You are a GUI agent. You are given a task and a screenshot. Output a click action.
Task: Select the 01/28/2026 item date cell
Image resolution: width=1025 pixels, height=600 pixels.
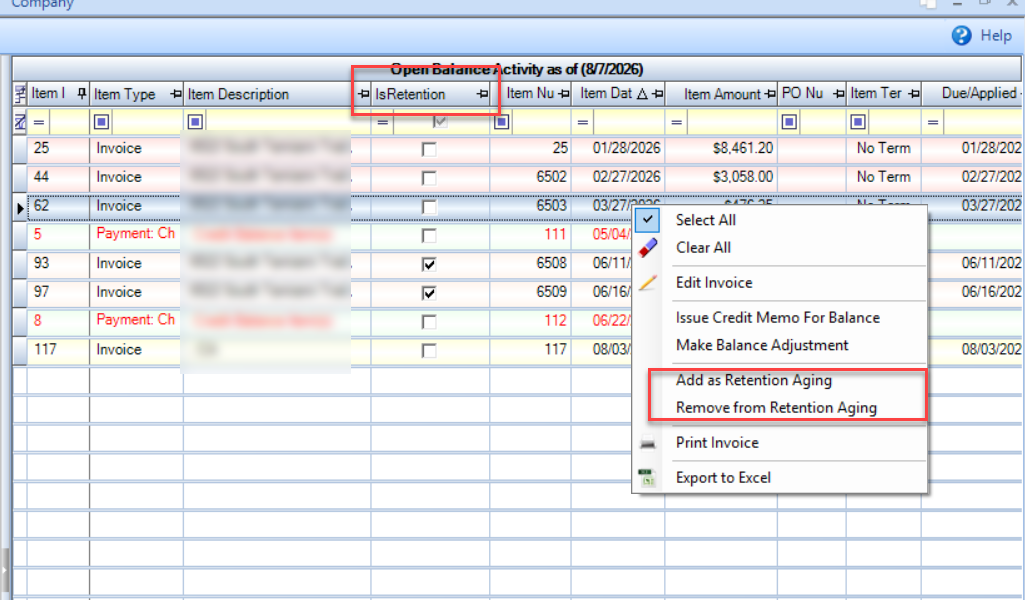point(618,148)
